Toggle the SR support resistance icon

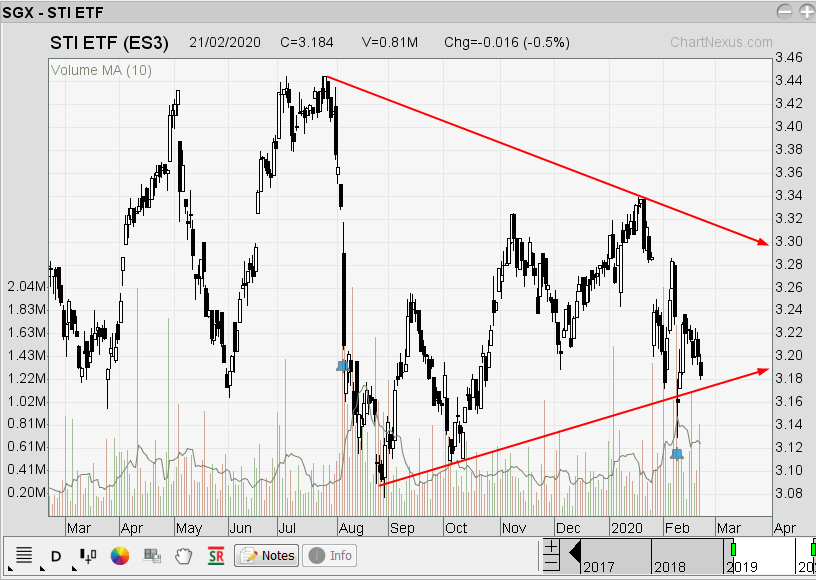215,556
